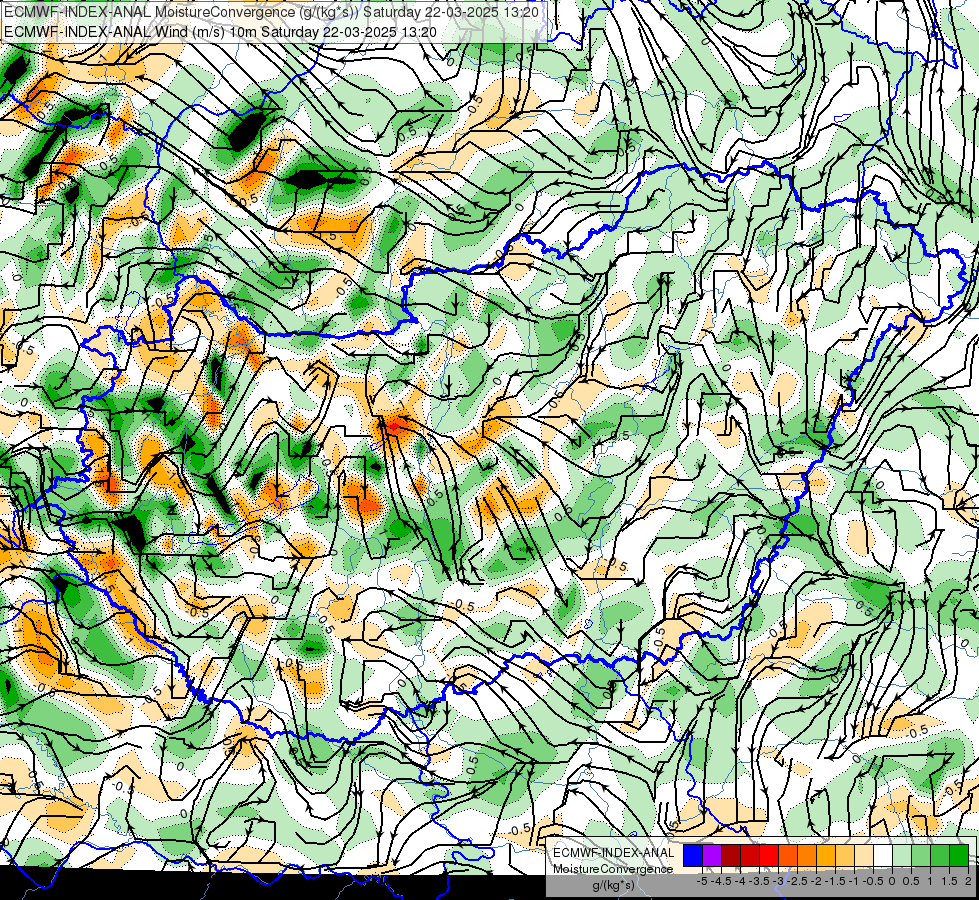The image size is (979, 900).
Task: Click the 1.5 legend tick label
Action: 949,881
